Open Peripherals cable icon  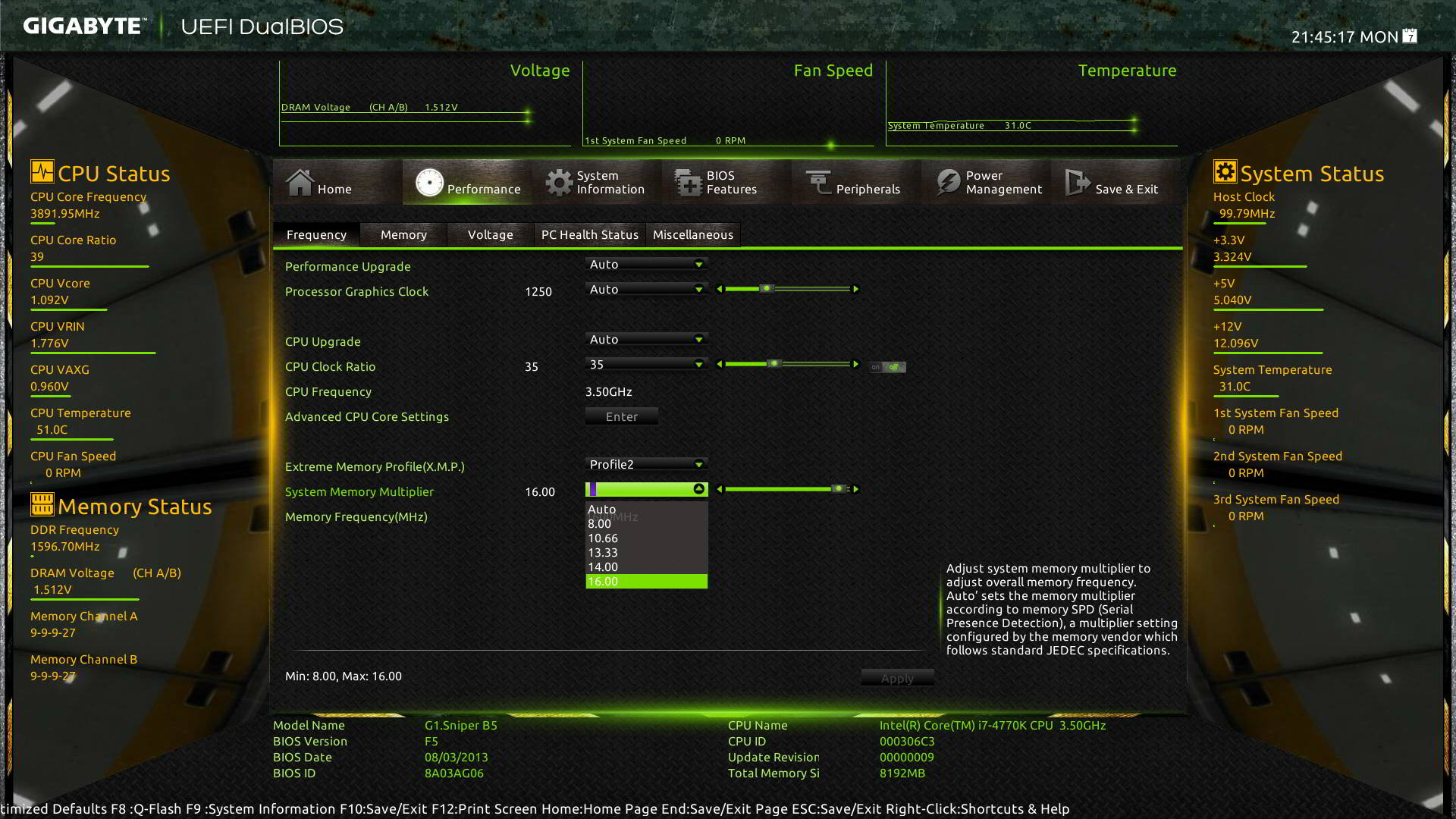coord(818,182)
